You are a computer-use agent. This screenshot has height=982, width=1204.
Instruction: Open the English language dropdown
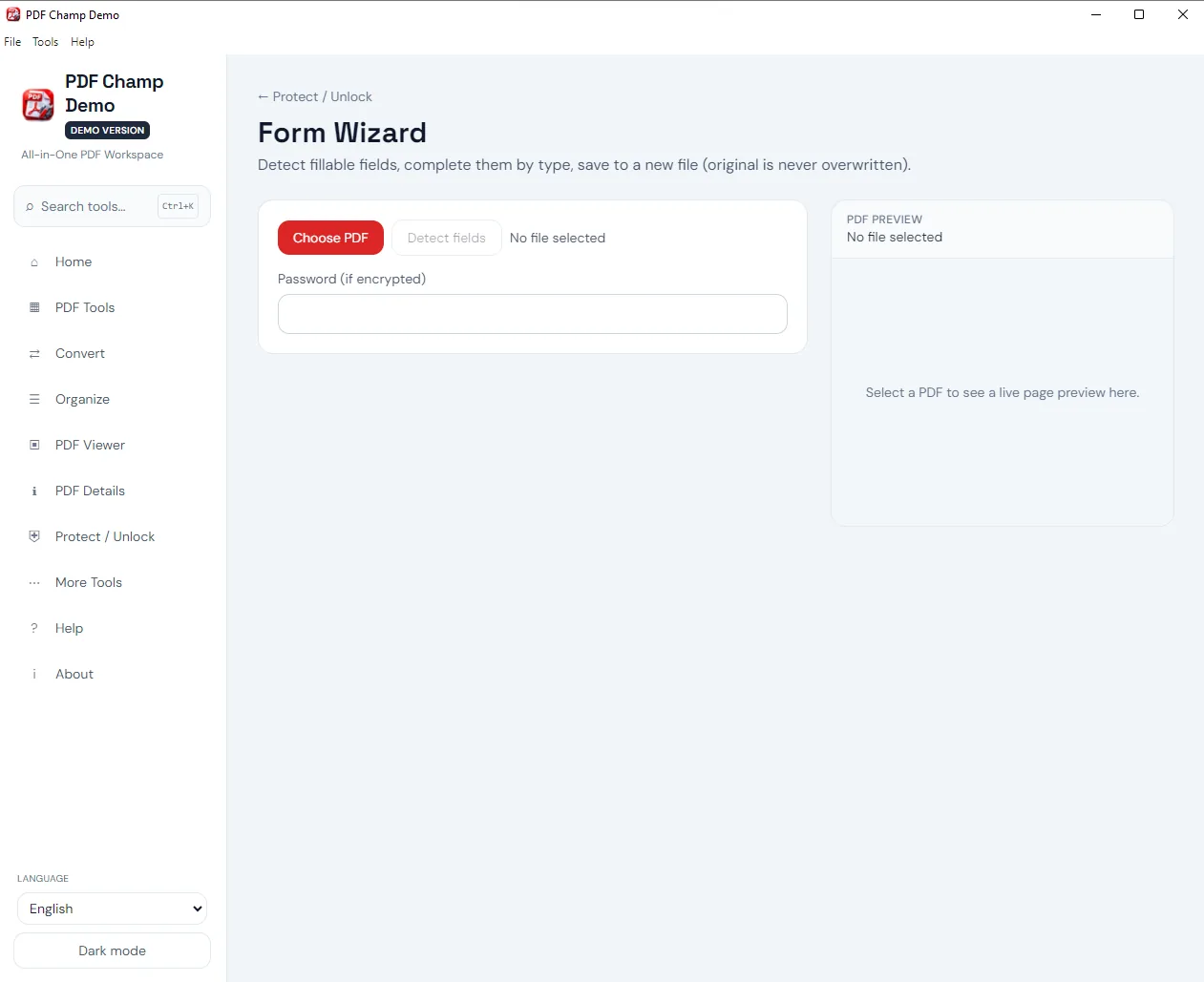[112, 909]
